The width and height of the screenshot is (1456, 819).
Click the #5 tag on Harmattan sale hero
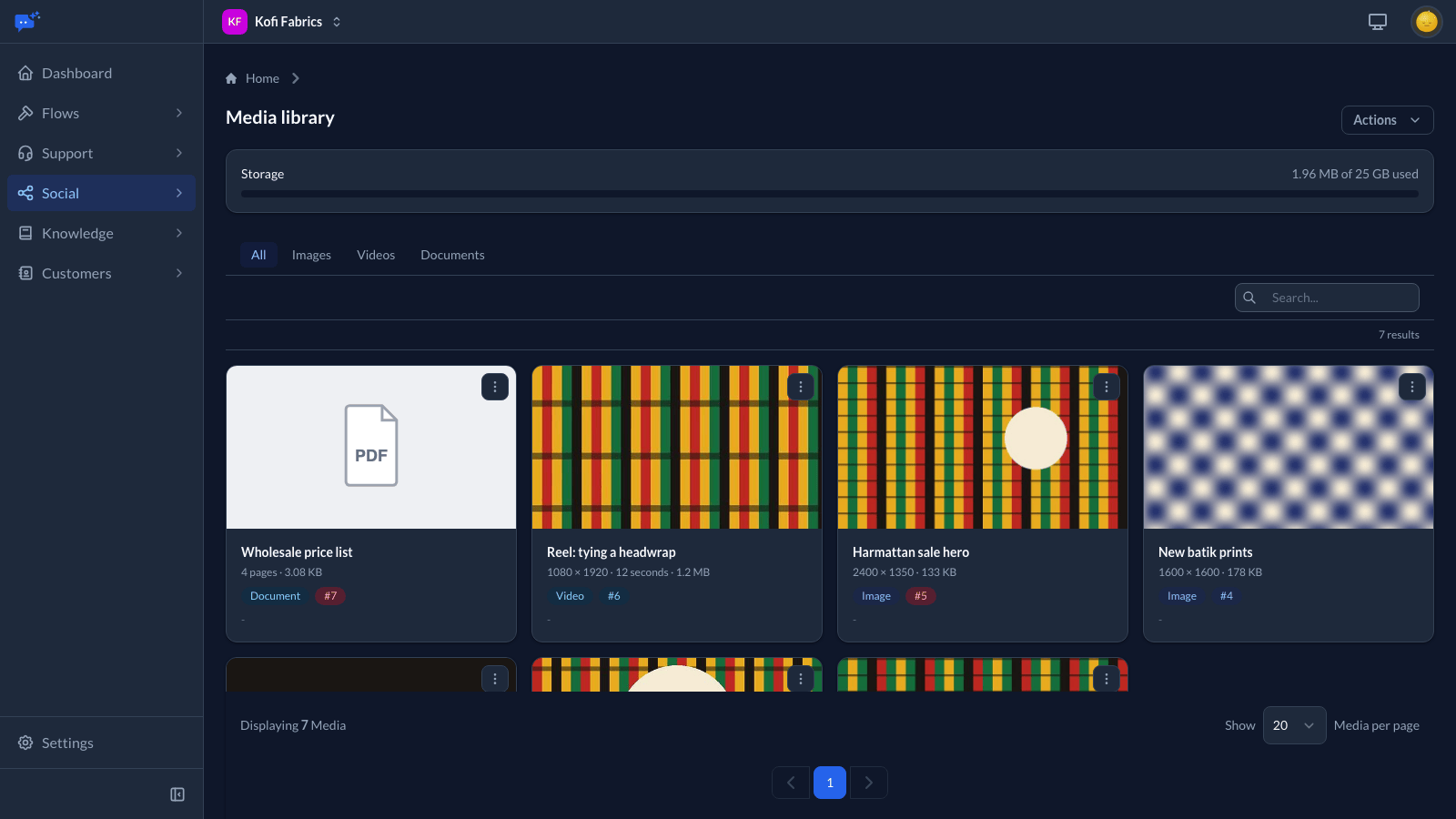pyautogui.click(x=921, y=596)
